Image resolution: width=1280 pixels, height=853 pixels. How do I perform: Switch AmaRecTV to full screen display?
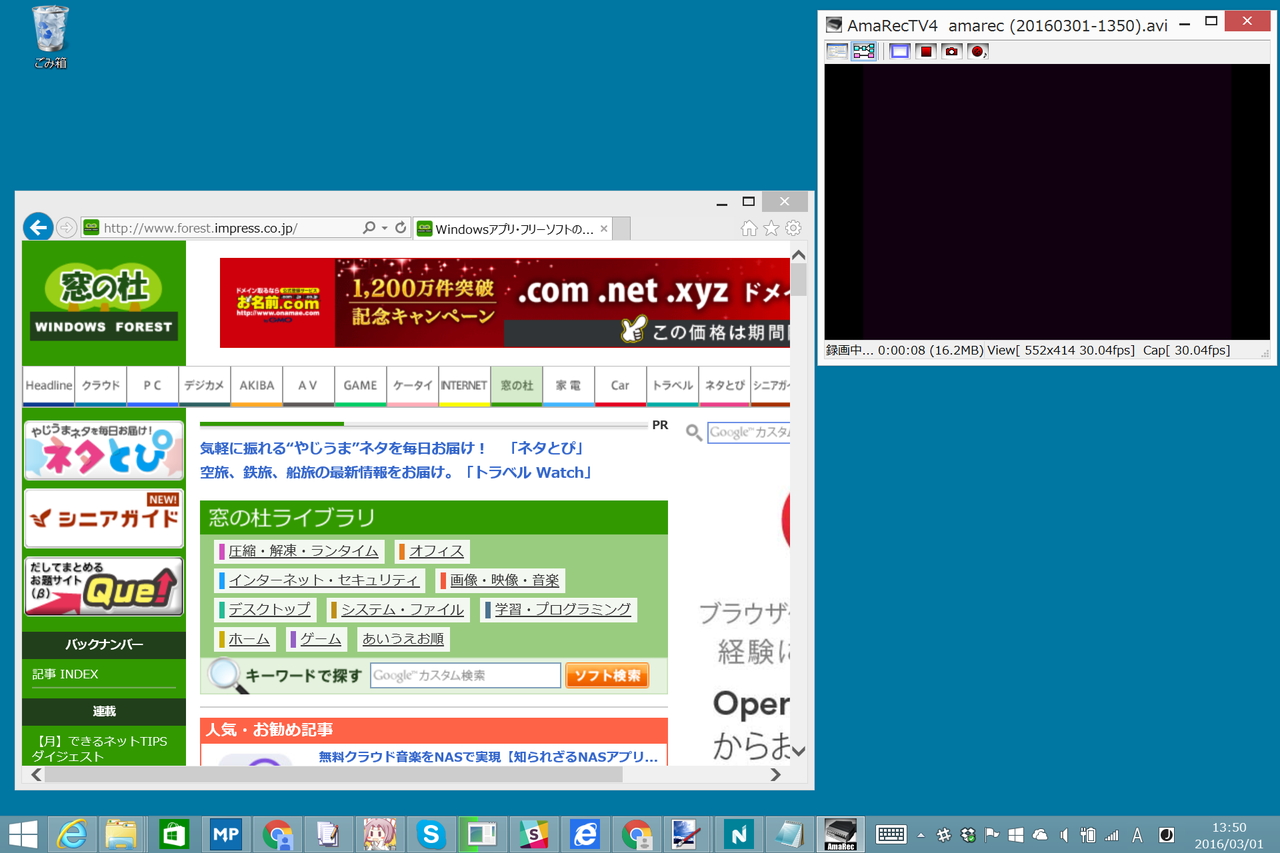click(x=899, y=51)
